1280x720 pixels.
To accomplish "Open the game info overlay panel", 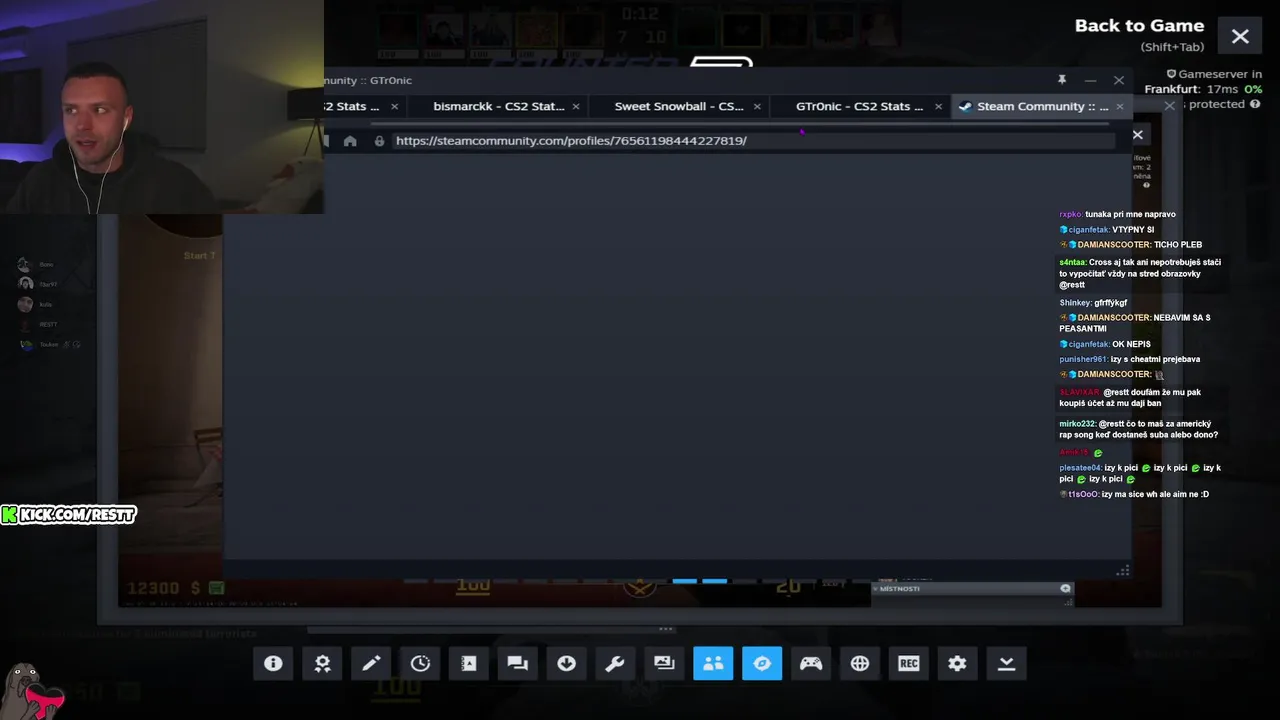I will [x=273, y=663].
